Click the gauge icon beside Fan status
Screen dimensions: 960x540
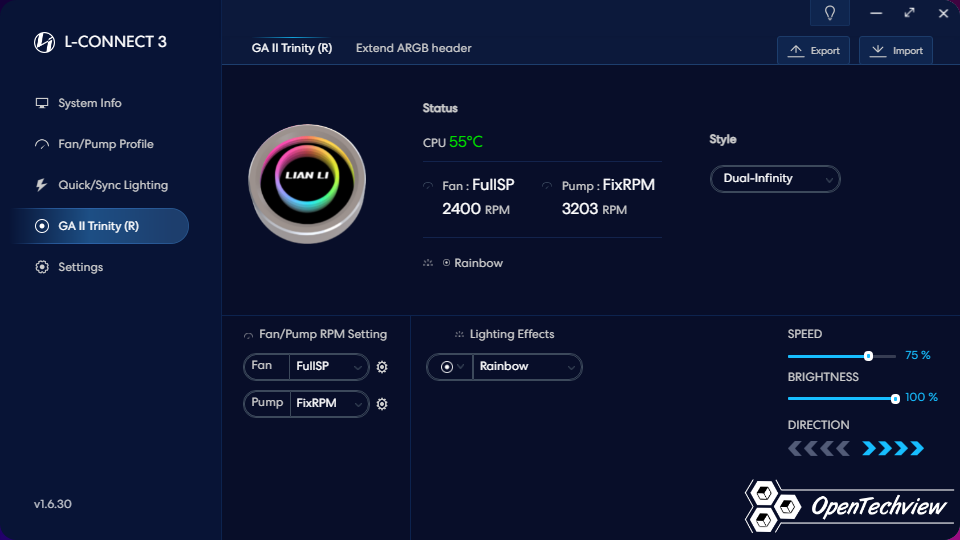428,186
